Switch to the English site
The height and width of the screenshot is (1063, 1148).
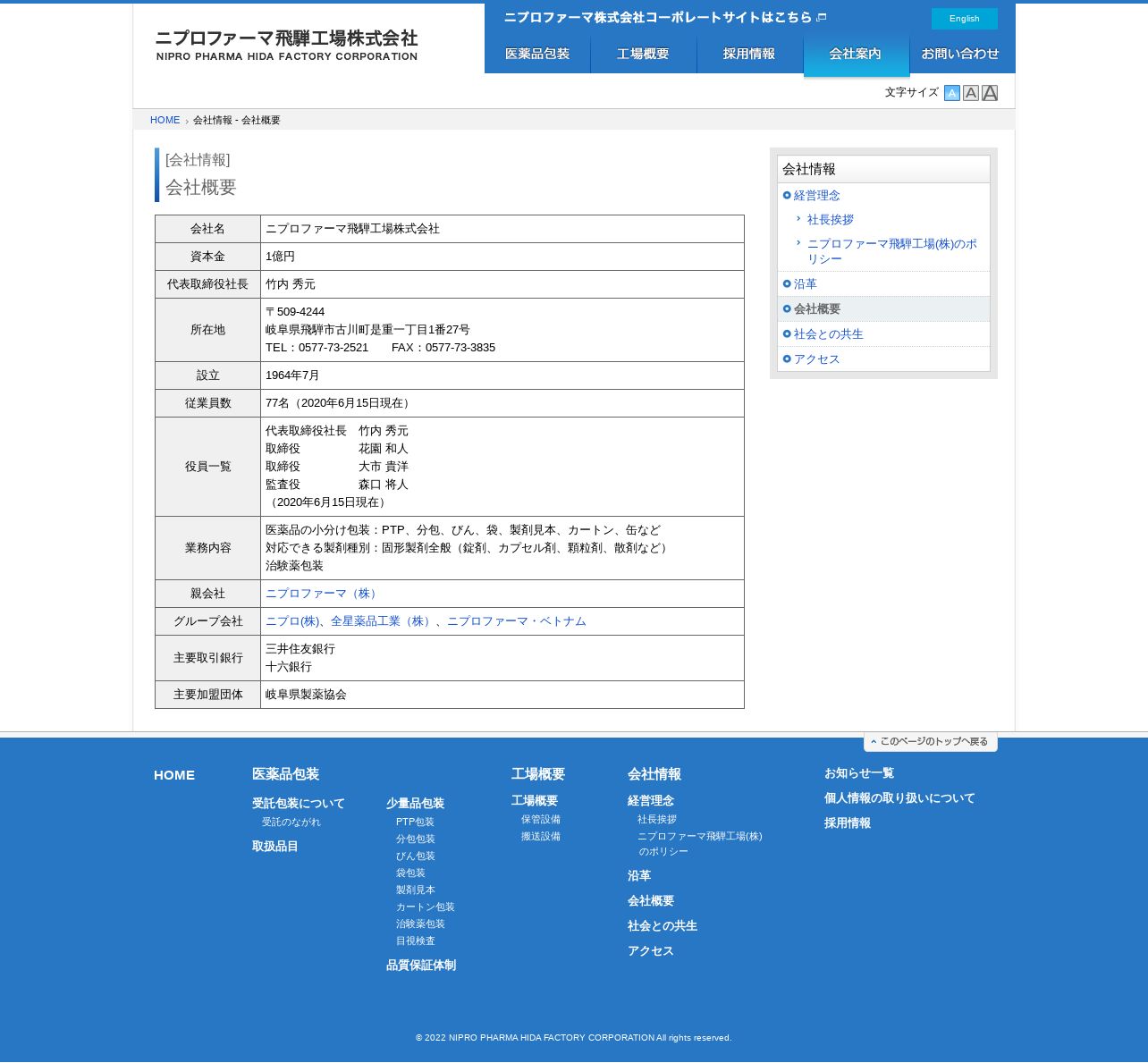click(x=965, y=19)
